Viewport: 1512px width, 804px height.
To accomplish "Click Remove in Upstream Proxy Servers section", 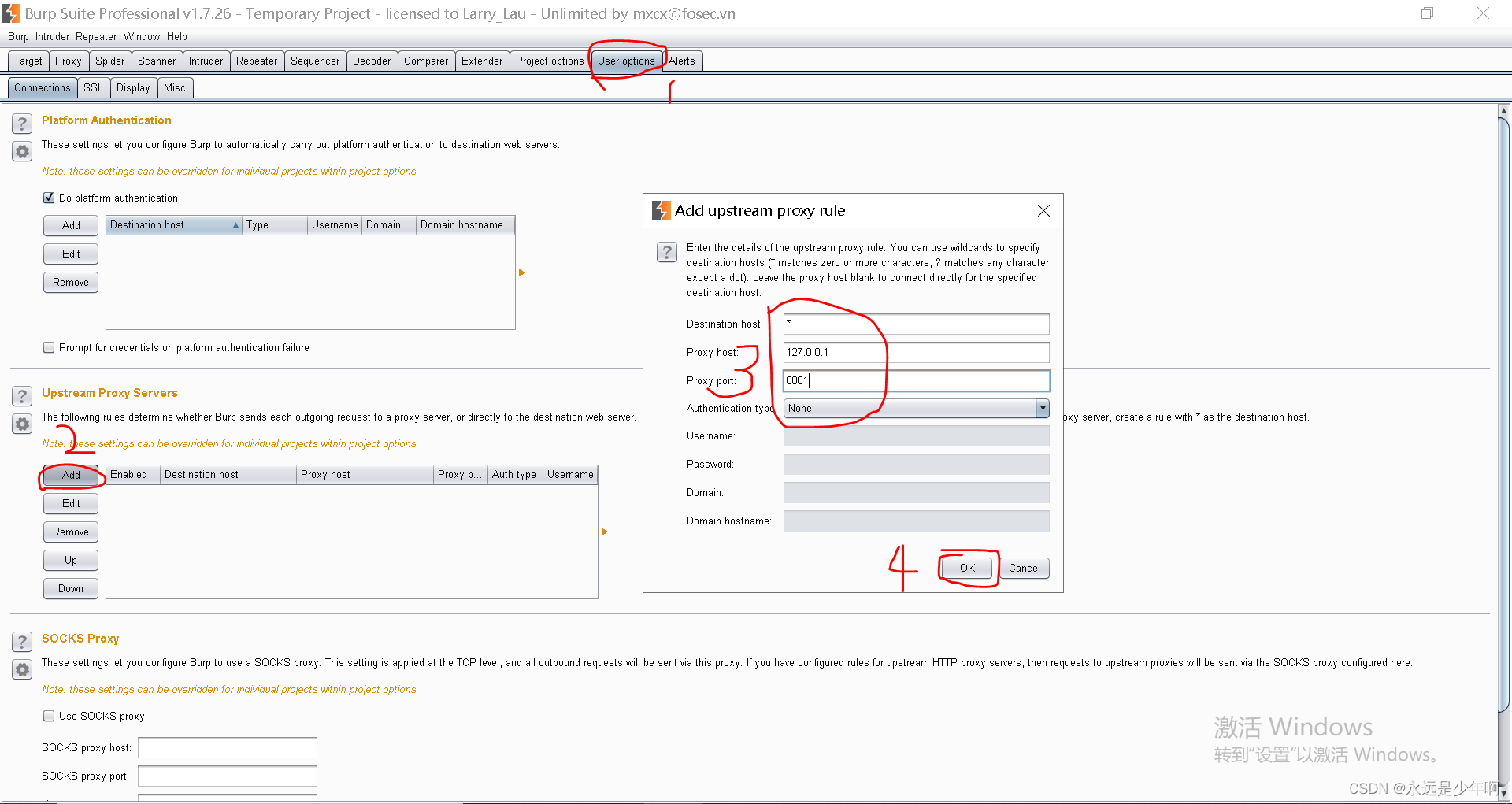I will pyautogui.click(x=71, y=532).
